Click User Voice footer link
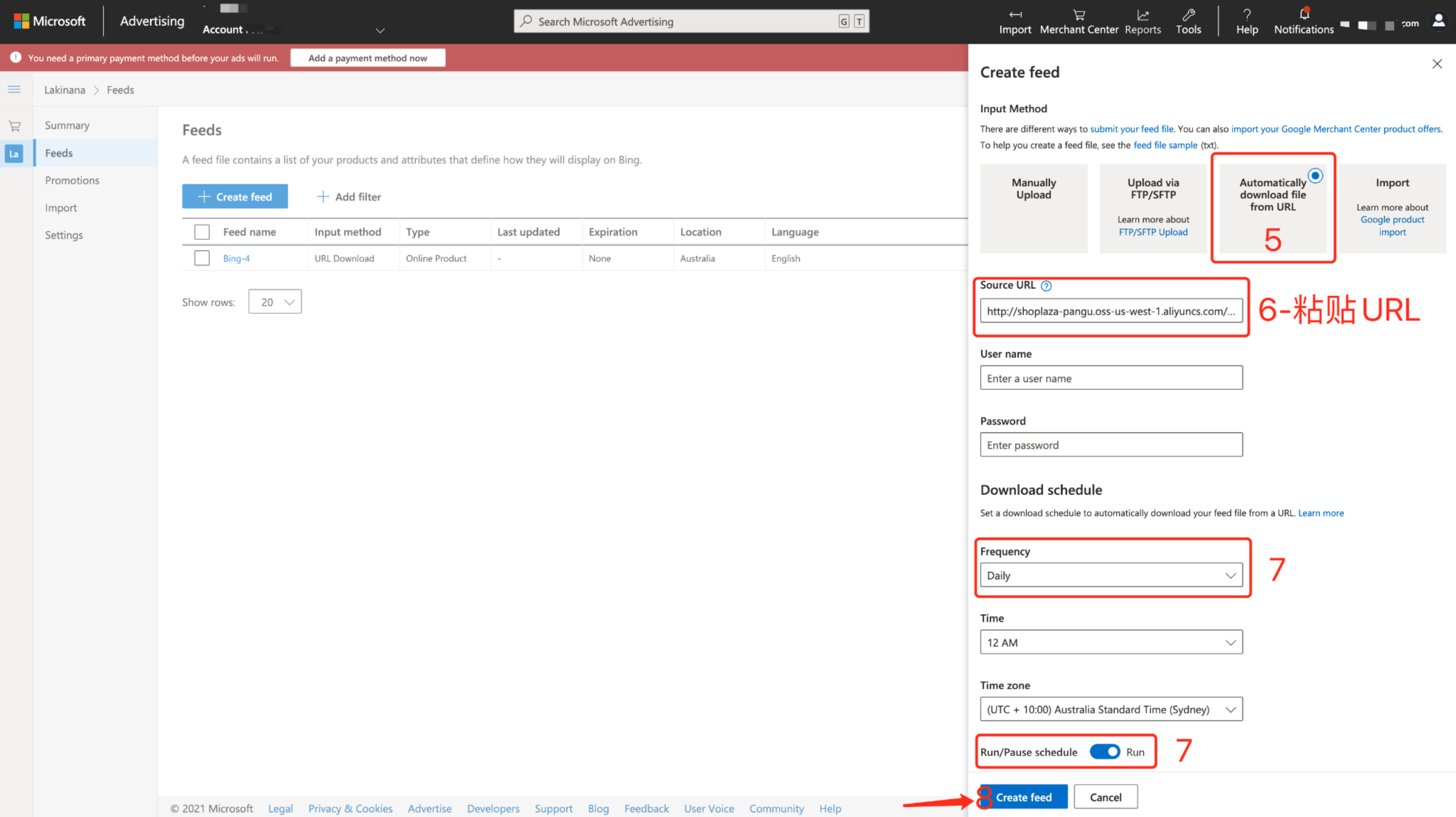This screenshot has height=817, width=1456. point(709,808)
